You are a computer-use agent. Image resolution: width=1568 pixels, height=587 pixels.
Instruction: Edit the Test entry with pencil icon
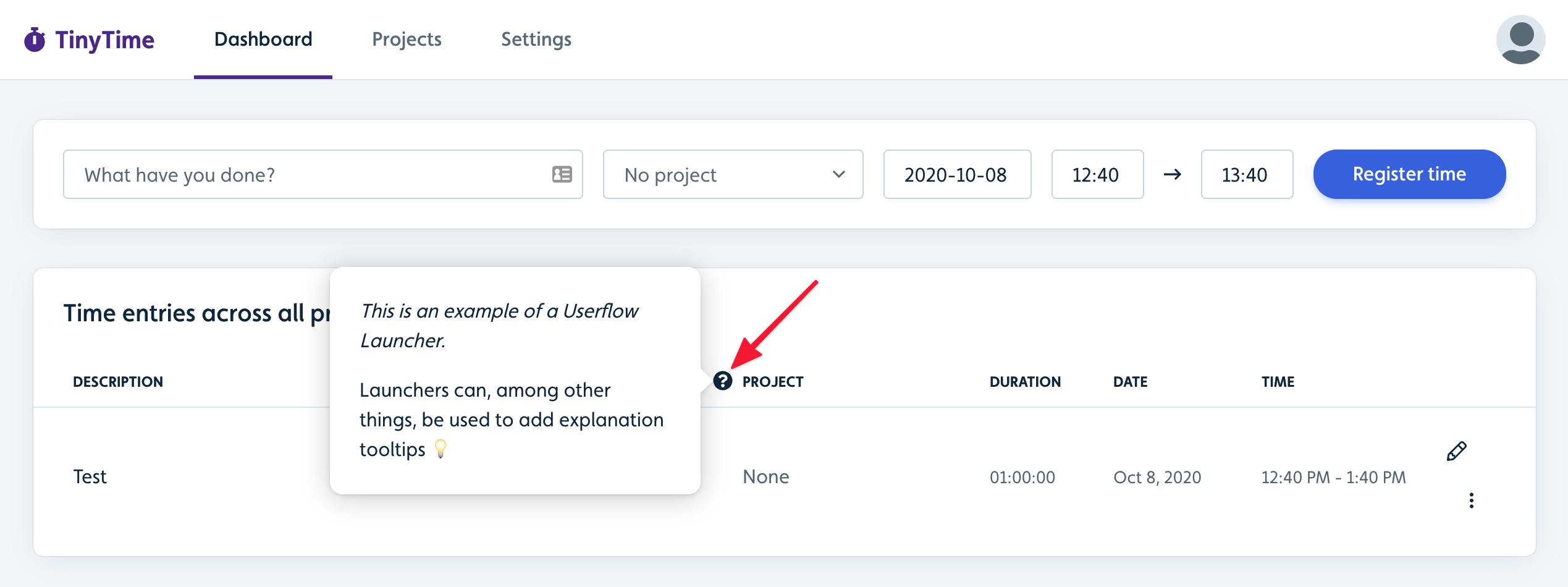point(1457,451)
